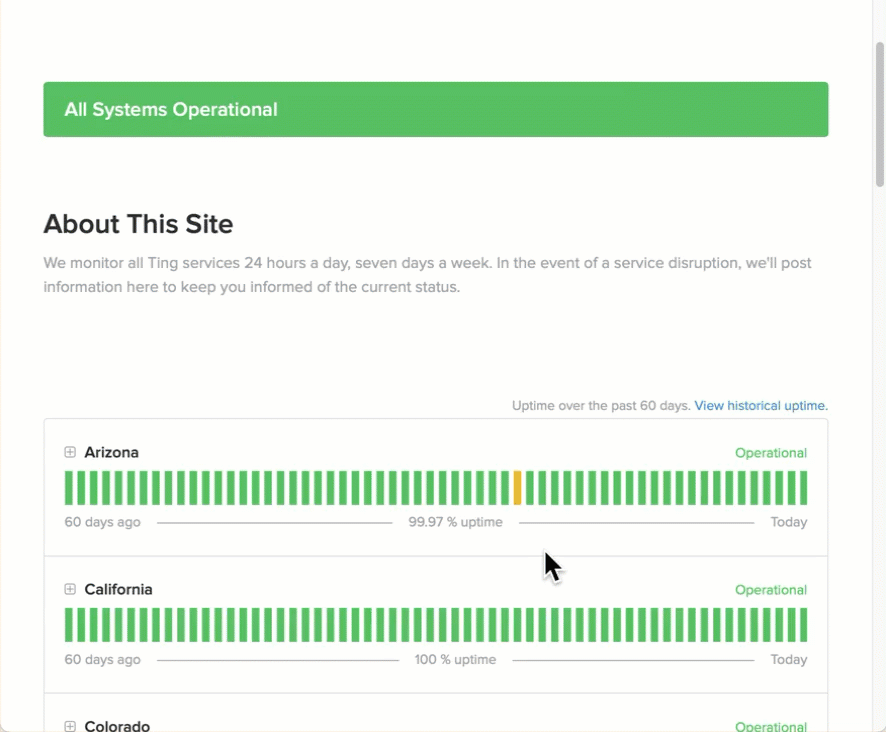Screen dimensions: 886x732
Task: Expand the Arizona component group
Action: pyautogui.click(x=70, y=452)
